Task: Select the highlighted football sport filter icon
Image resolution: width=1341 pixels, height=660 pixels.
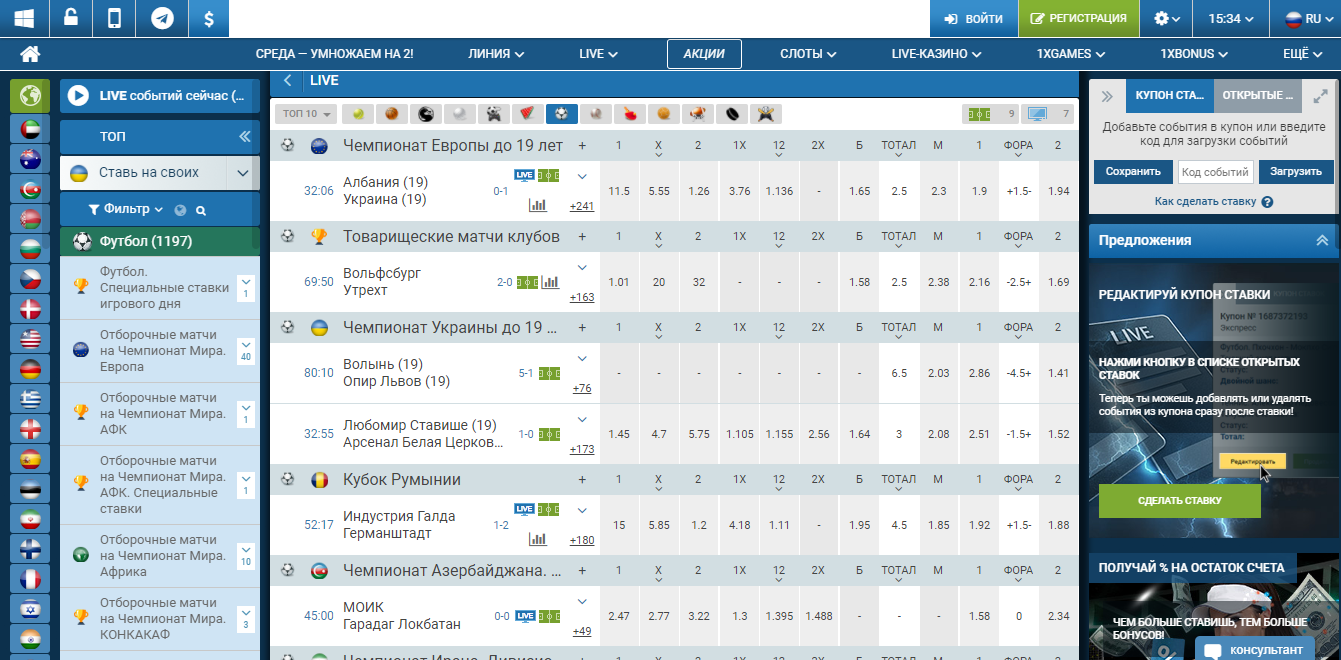Action: 562,114
